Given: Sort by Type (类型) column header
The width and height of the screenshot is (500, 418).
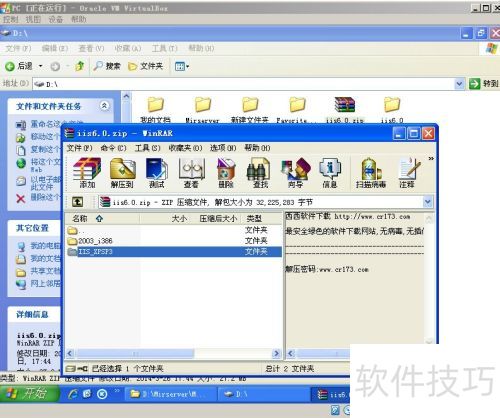Looking at the screenshot, I should click(x=262, y=219).
